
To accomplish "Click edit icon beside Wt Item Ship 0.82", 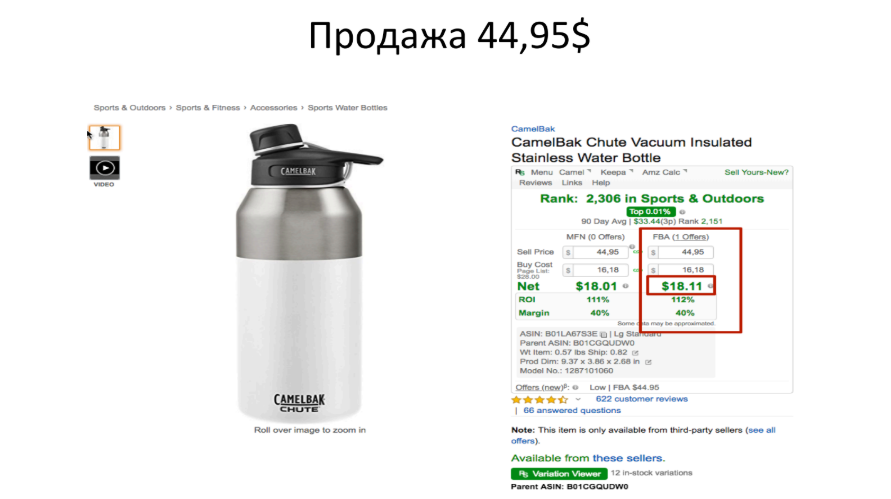I will (x=635, y=353).
